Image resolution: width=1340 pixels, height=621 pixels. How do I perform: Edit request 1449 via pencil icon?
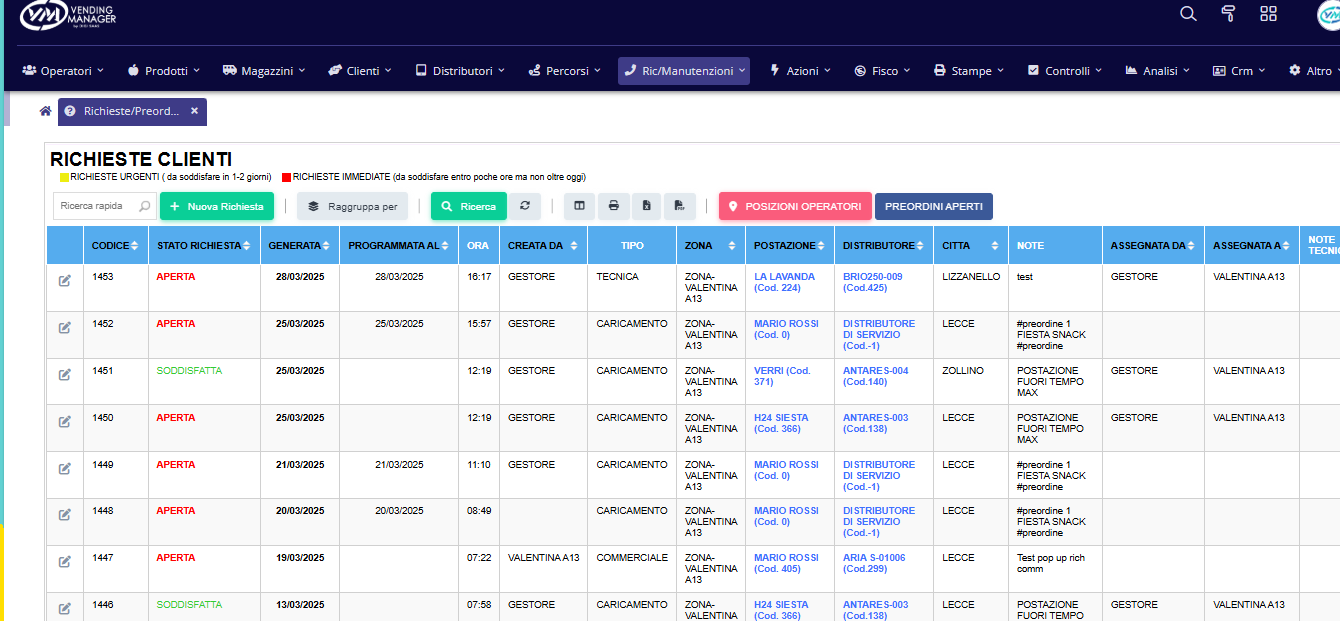(x=65, y=468)
